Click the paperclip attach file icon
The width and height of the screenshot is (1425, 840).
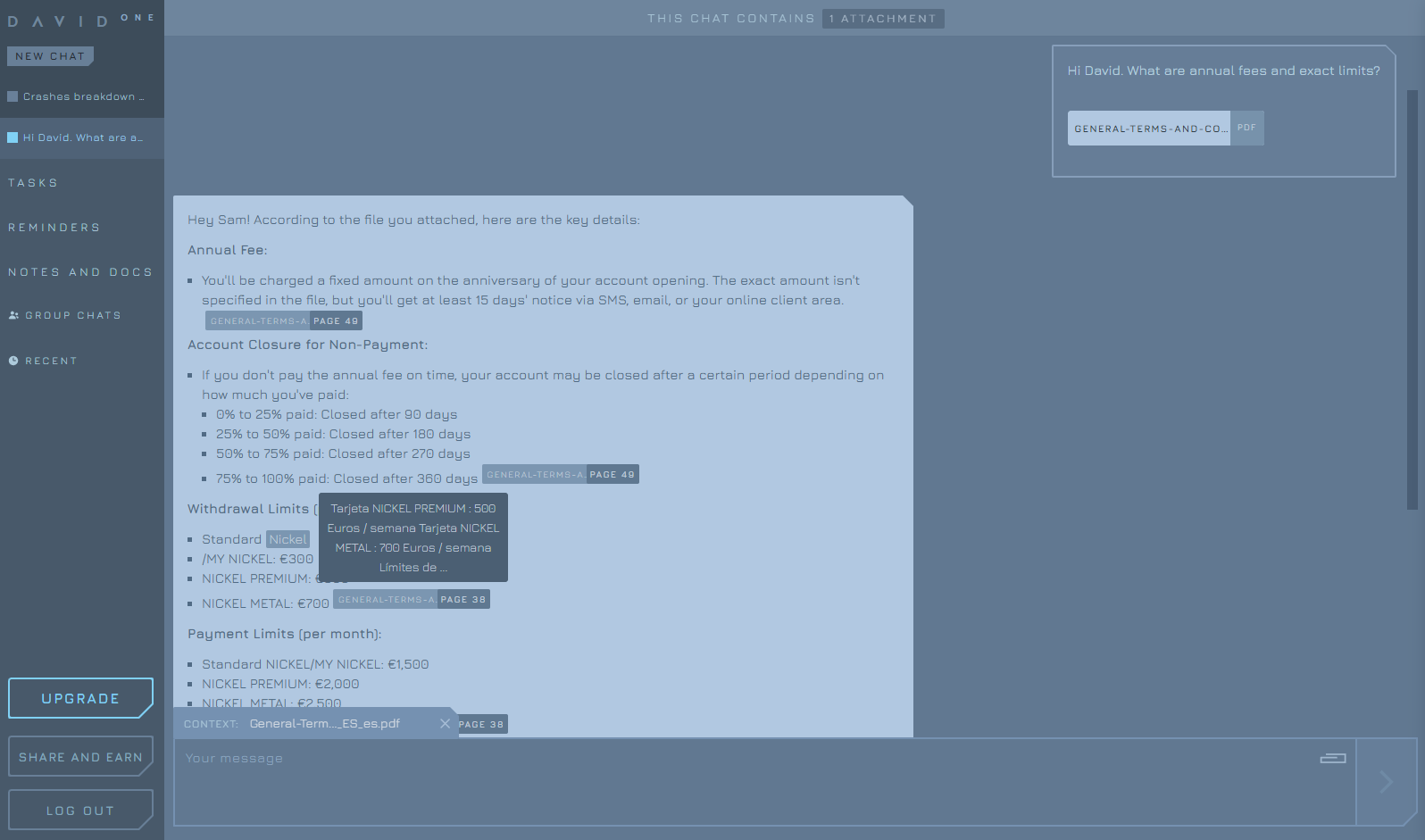coord(1332,759)
